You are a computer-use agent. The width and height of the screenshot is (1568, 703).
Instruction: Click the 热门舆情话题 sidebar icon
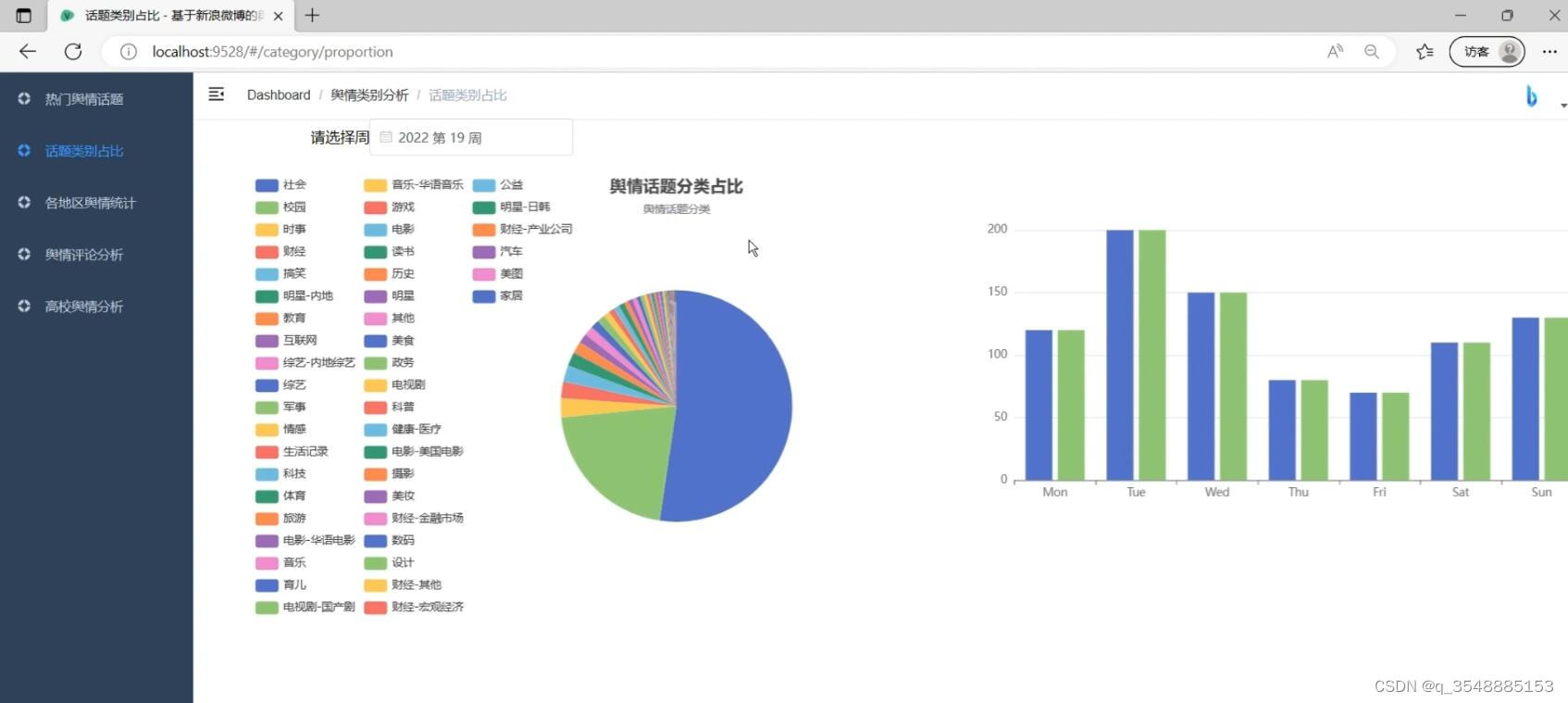pos(24,98)
